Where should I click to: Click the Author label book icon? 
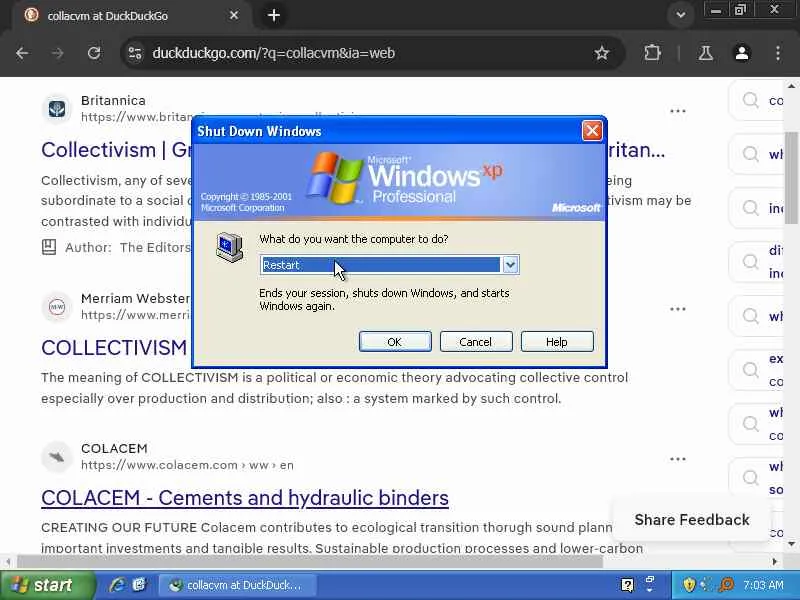tap(49, 247)
